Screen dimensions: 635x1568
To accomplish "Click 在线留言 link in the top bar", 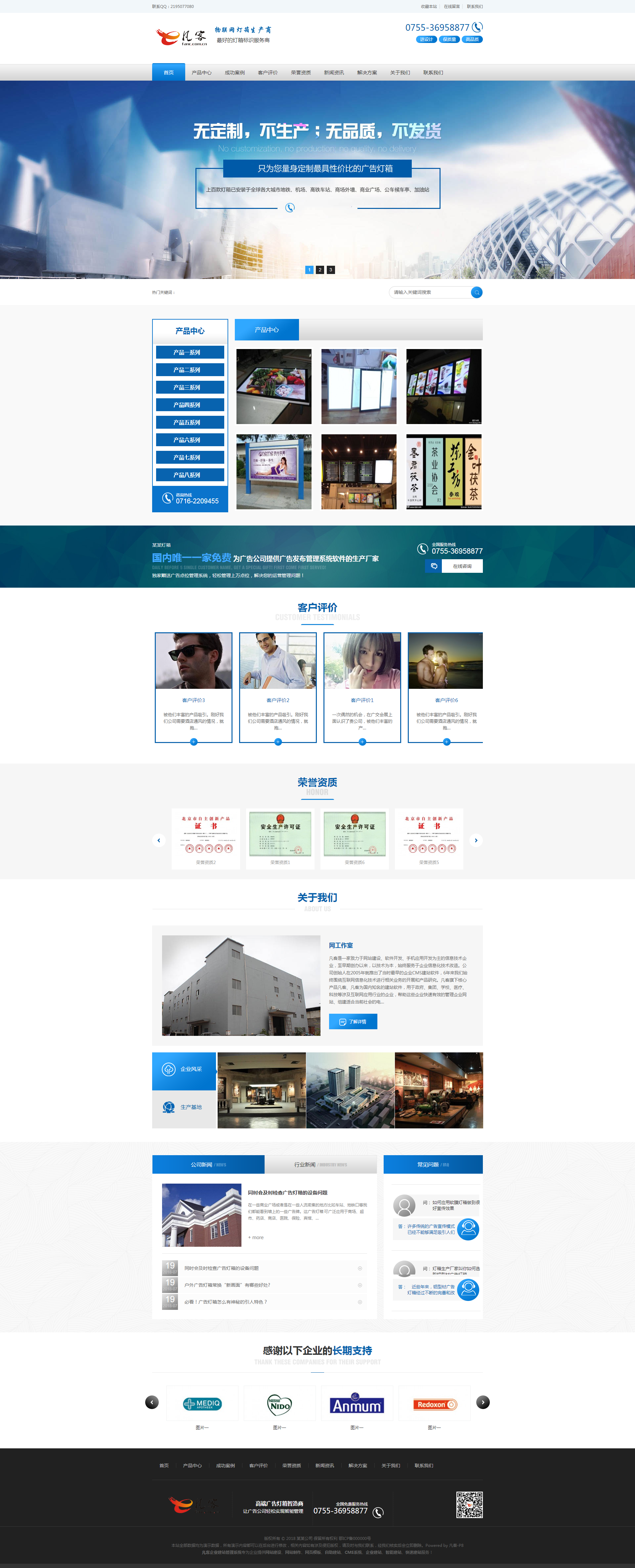I will tap(452, 7).
